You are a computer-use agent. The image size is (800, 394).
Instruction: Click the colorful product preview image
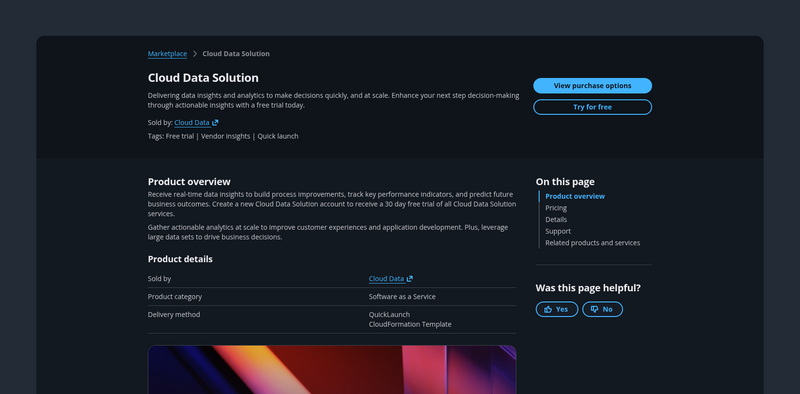click(x=332, y=370)
